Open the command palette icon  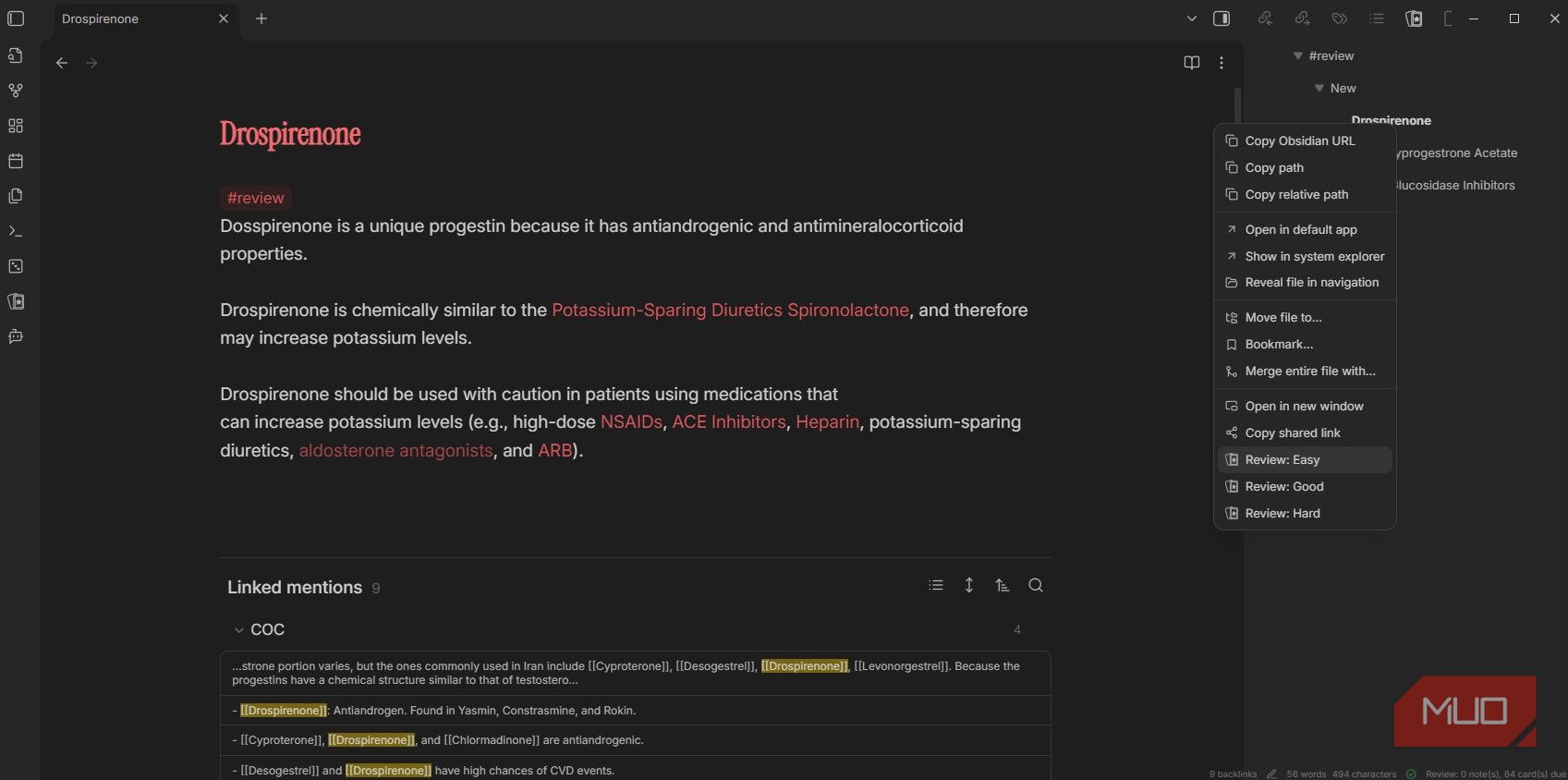16,231
